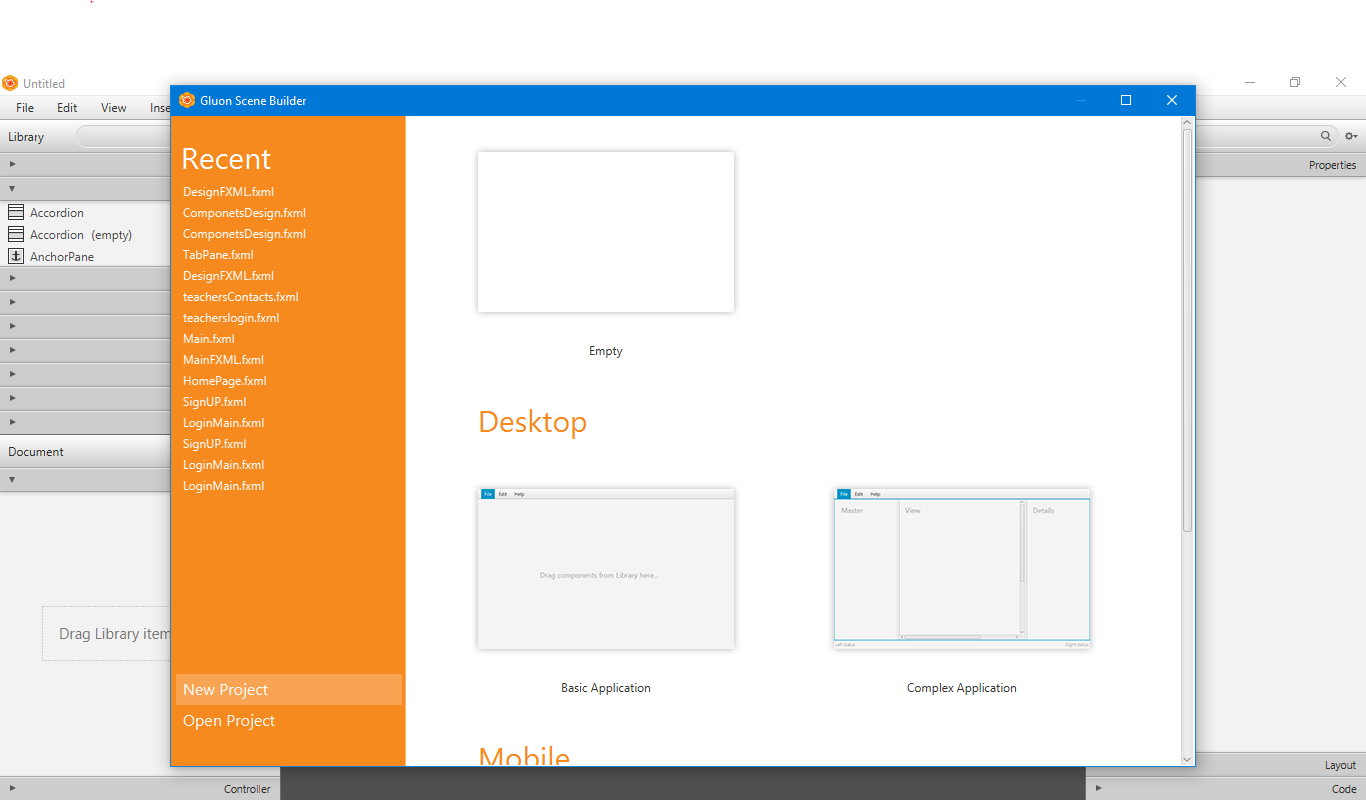Collapse the Document hierarchy section
The width and height of the screenshot is (1366, 800).
point(14,479)
